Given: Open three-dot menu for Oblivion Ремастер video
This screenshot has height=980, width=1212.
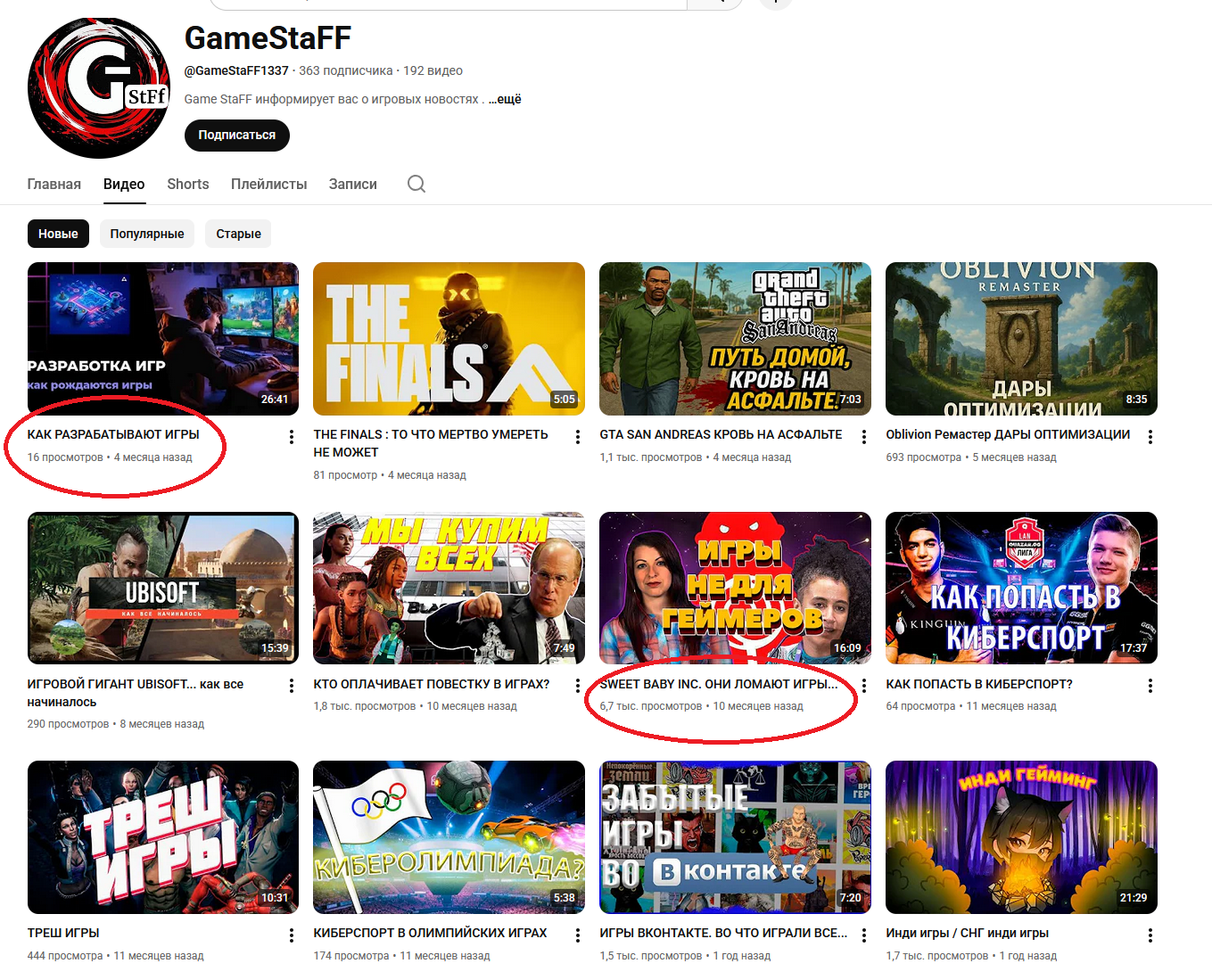Looking at the screenshot, I should (x=1150, y=437).
